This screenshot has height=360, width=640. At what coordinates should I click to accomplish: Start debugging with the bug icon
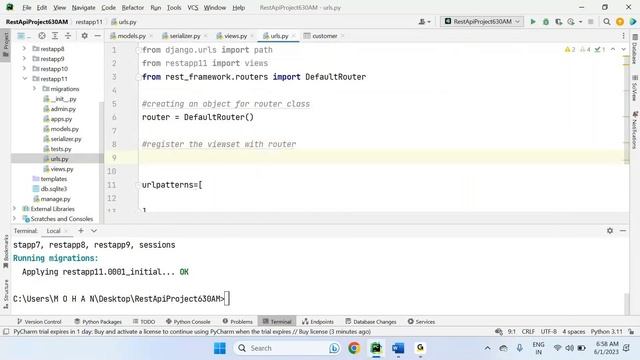pos(546,22)
